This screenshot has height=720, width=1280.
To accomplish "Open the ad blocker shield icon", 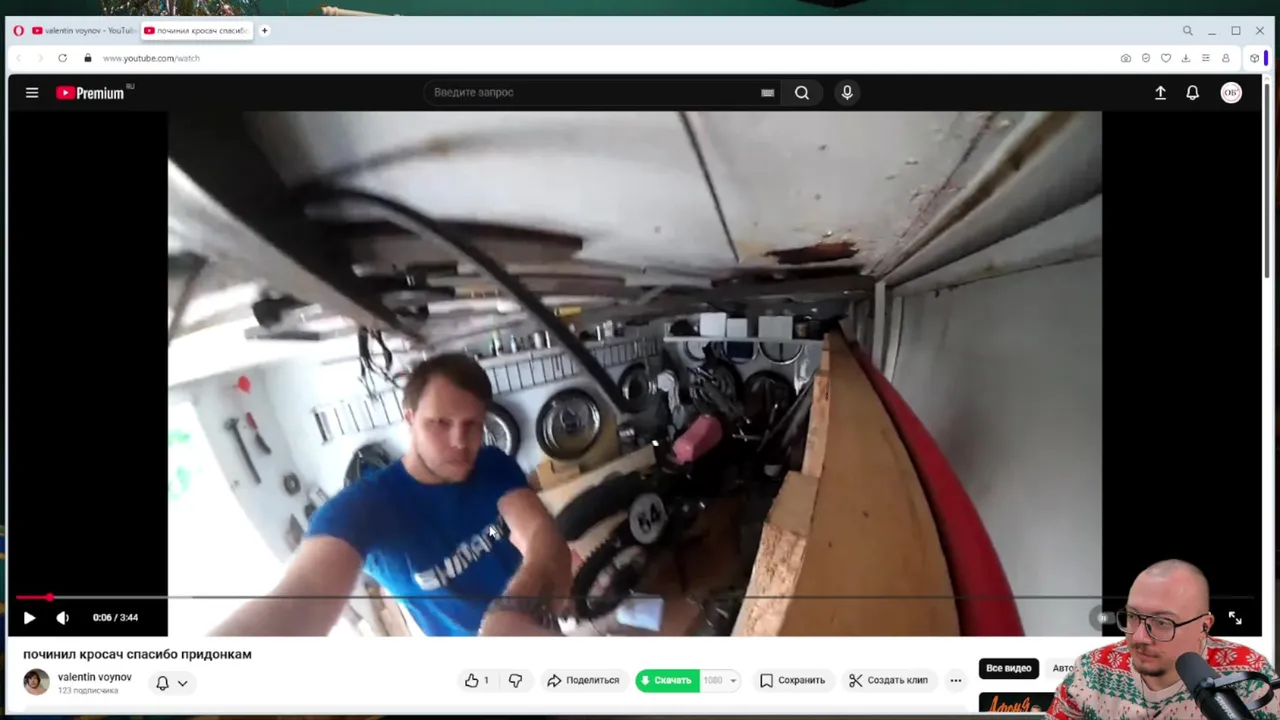I will click(1146, 58).
